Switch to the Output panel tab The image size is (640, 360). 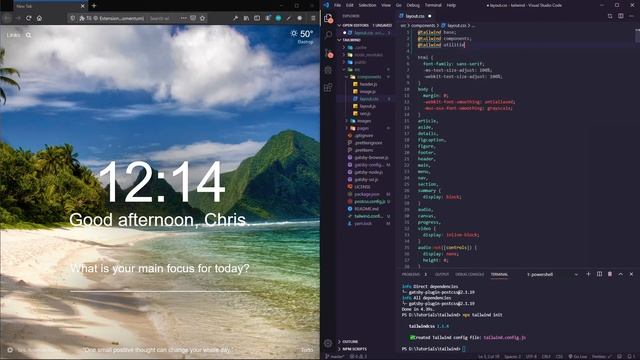coord(442,274)
